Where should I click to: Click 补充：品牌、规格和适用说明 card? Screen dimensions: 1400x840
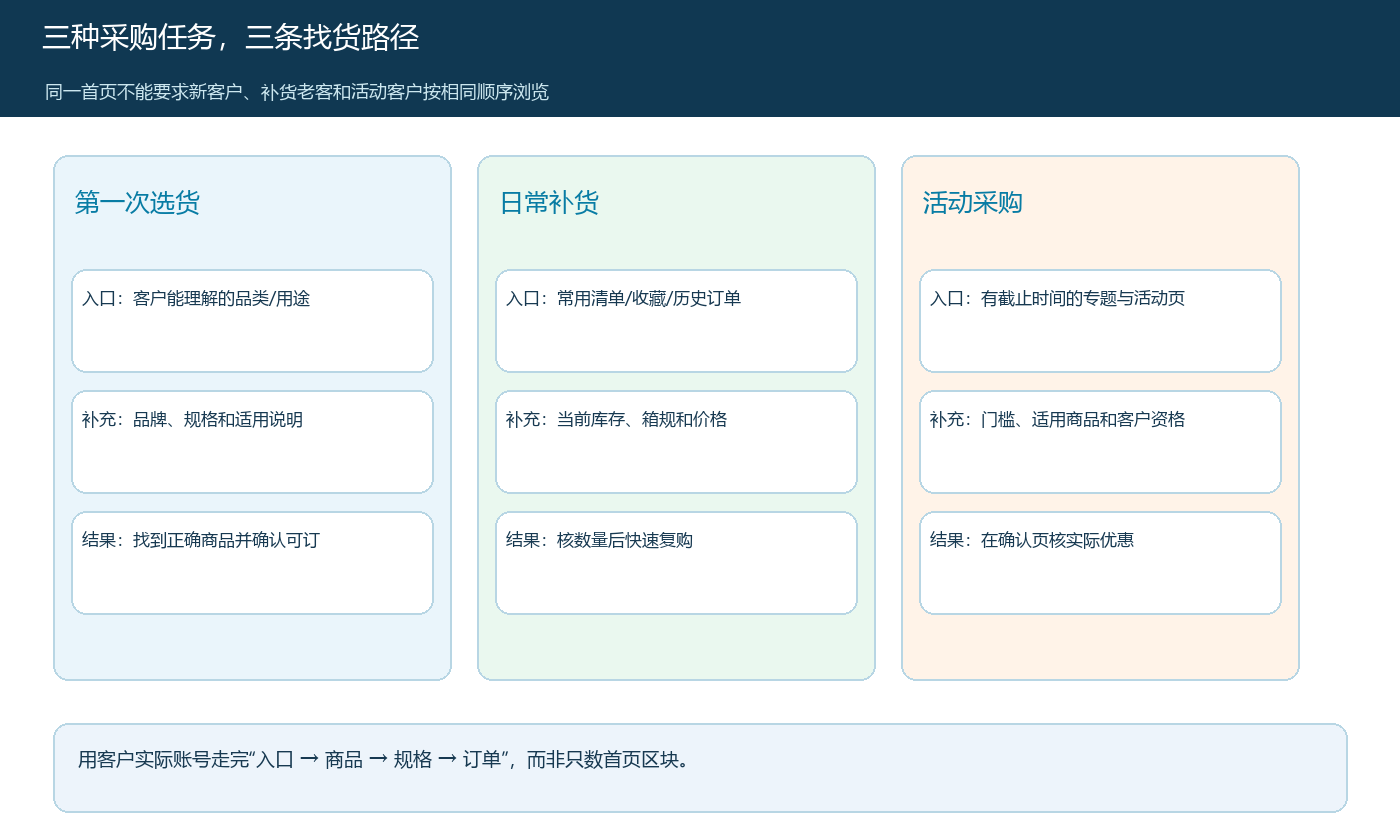252,442
